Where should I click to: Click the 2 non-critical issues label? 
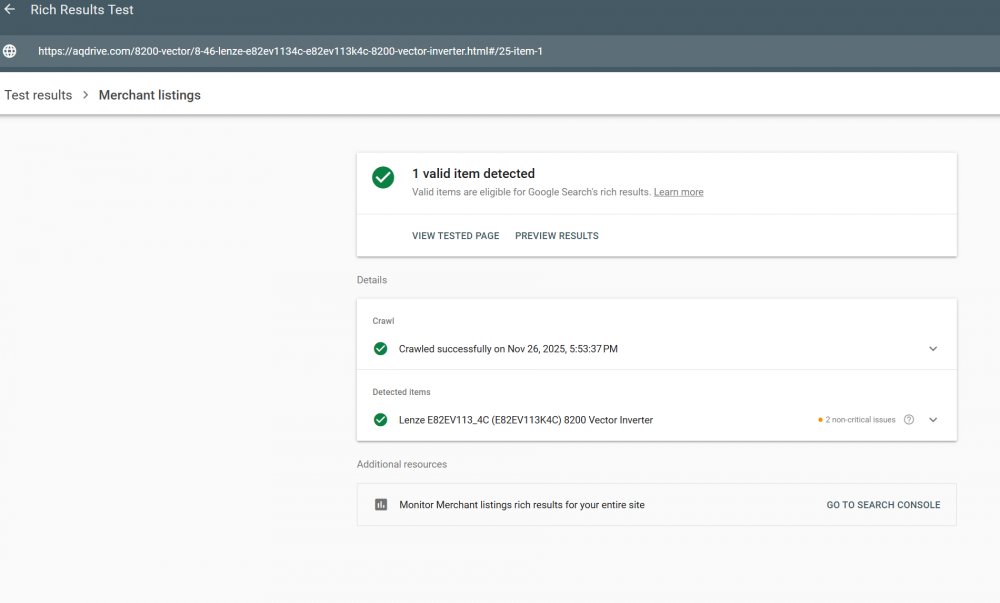click(x=857, y=420)
